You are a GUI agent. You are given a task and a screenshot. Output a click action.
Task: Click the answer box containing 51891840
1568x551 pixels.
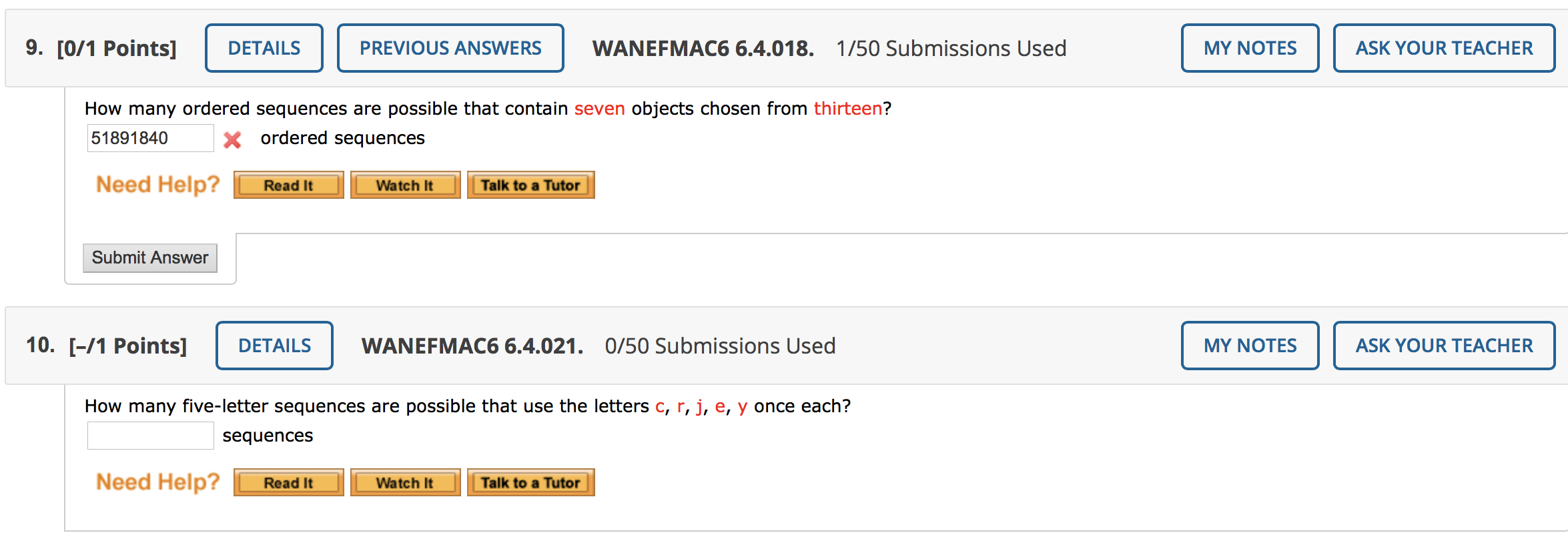[150, 138]
